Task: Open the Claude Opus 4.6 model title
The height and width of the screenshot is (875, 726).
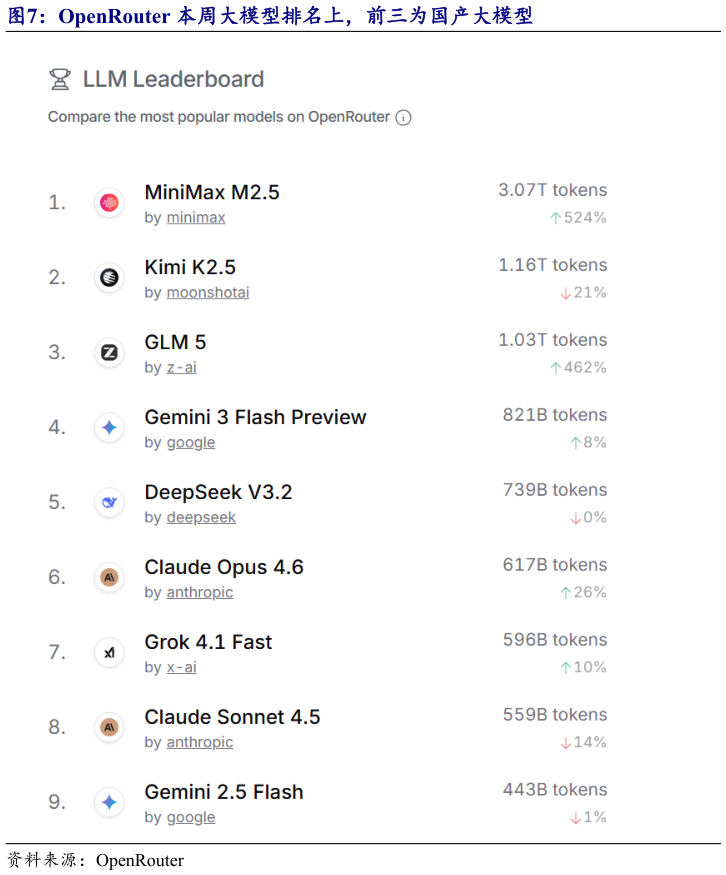Action: (x=224, y=567)
